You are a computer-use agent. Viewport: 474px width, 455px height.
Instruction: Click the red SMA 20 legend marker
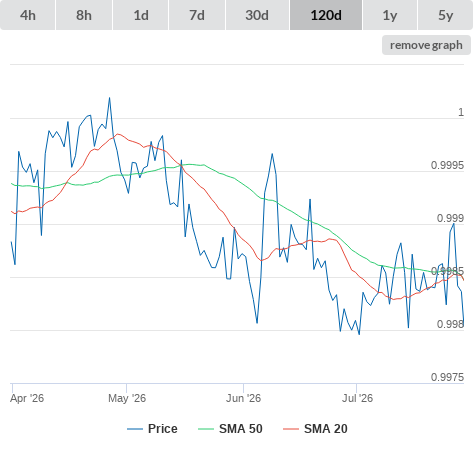pos(291,429)
